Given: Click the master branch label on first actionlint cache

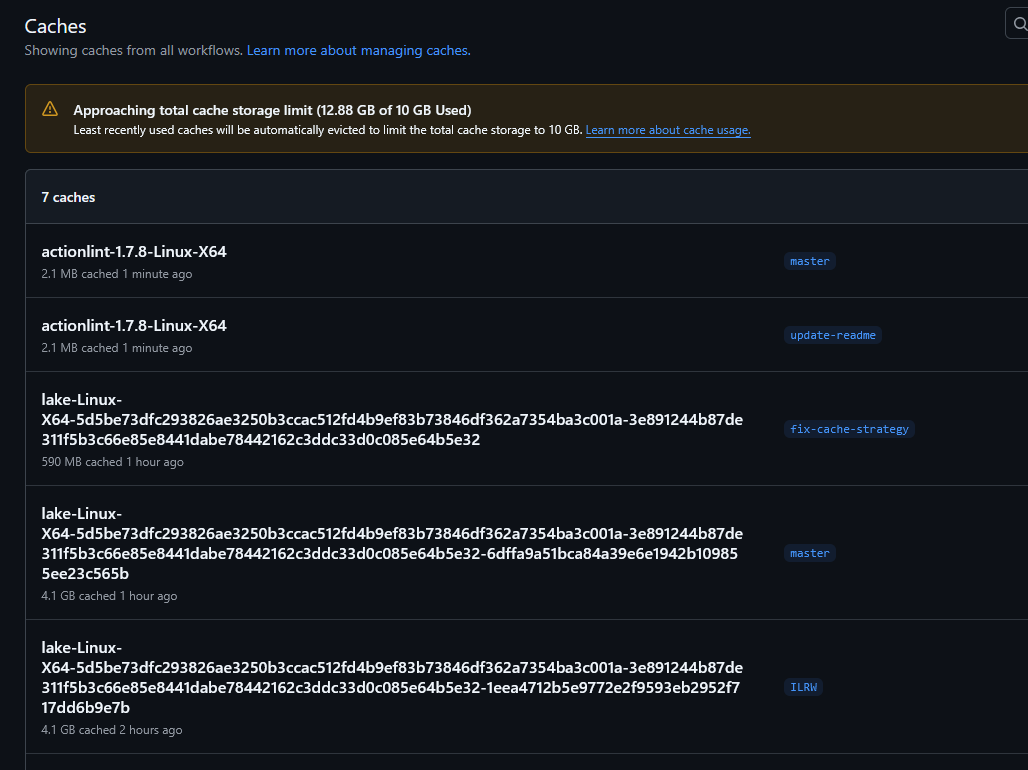Looking at the screenshot, I should (809, 261).
